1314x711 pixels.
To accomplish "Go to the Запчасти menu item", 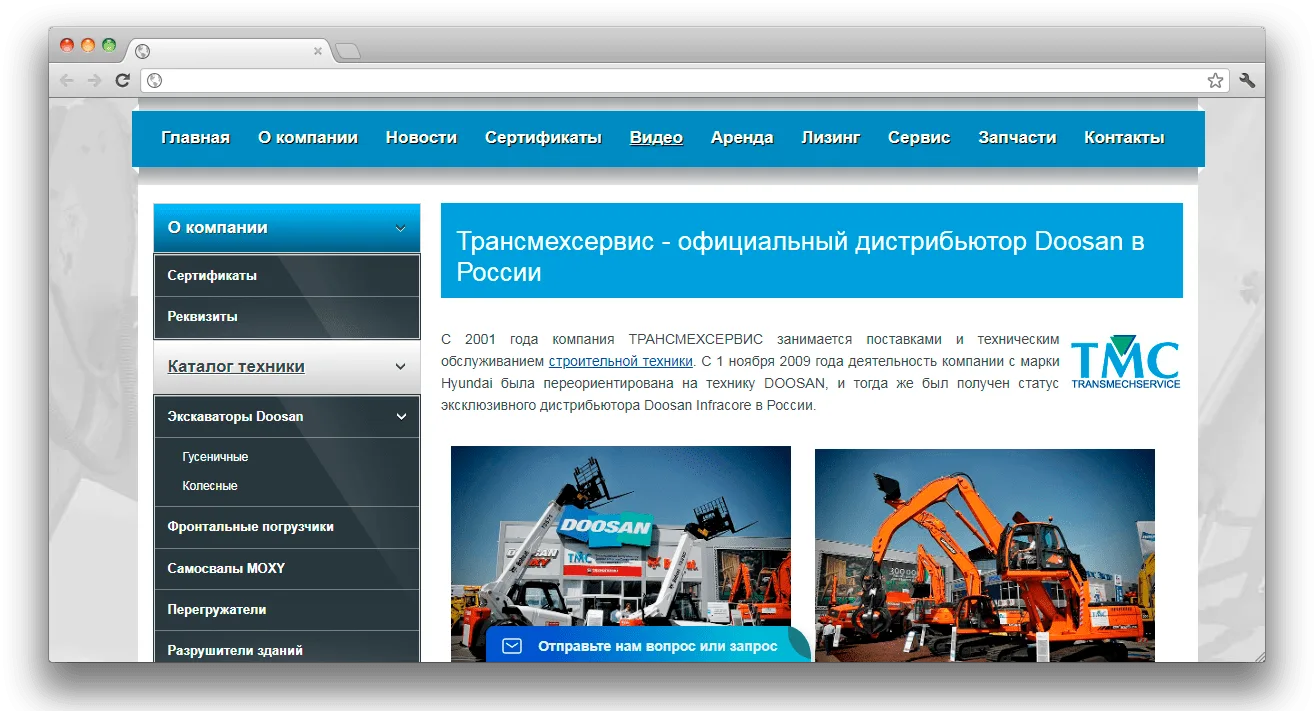I will 1017,138.
